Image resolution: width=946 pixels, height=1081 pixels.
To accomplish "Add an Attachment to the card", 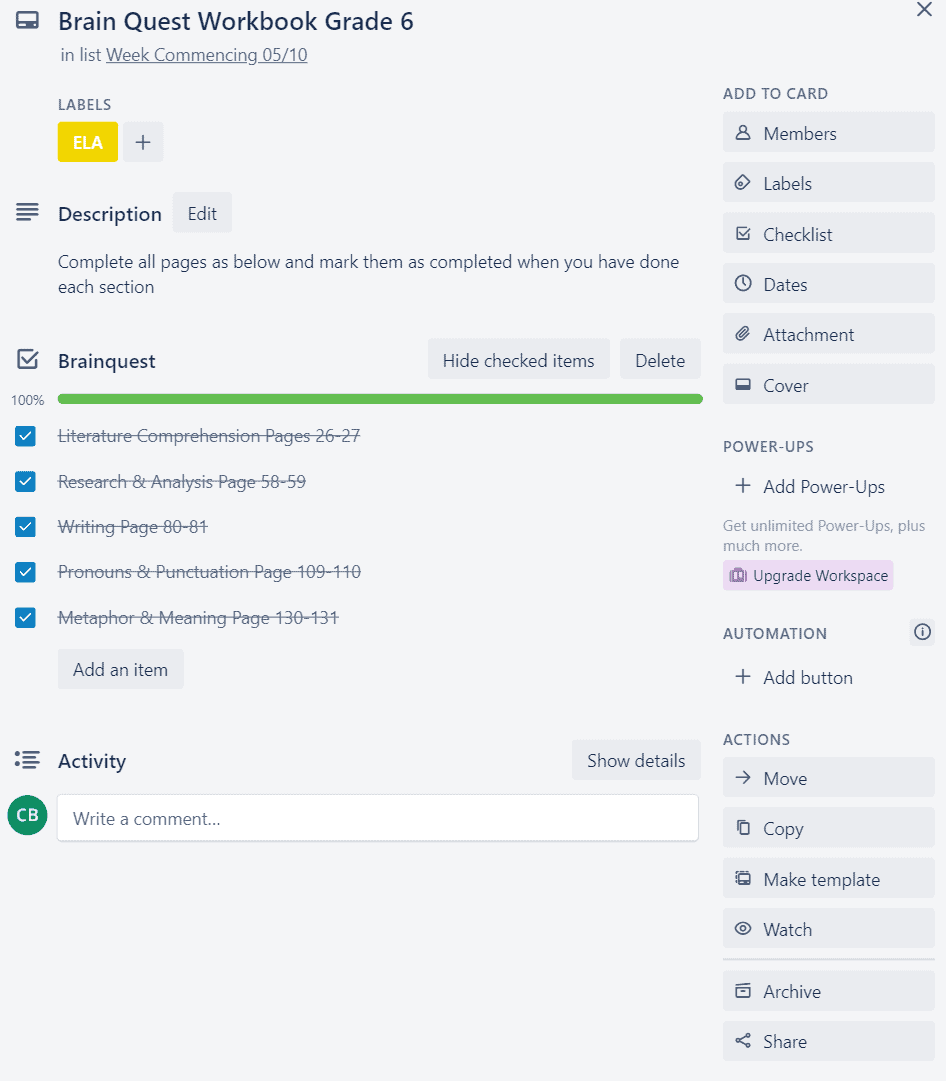I will click(829, 334).
